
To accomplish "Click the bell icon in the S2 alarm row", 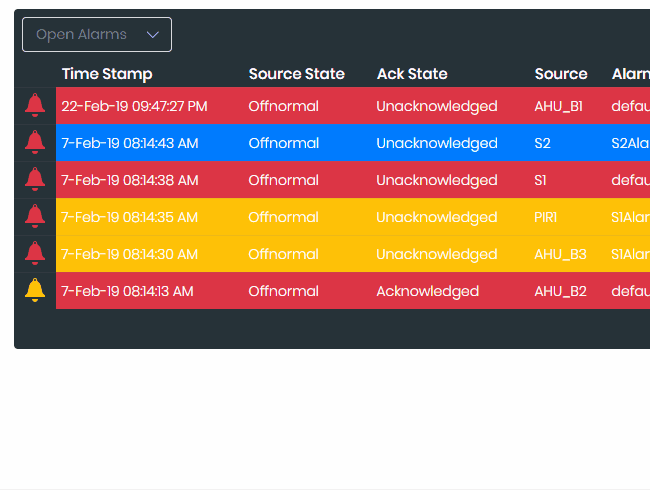I will tap(35, 142).
